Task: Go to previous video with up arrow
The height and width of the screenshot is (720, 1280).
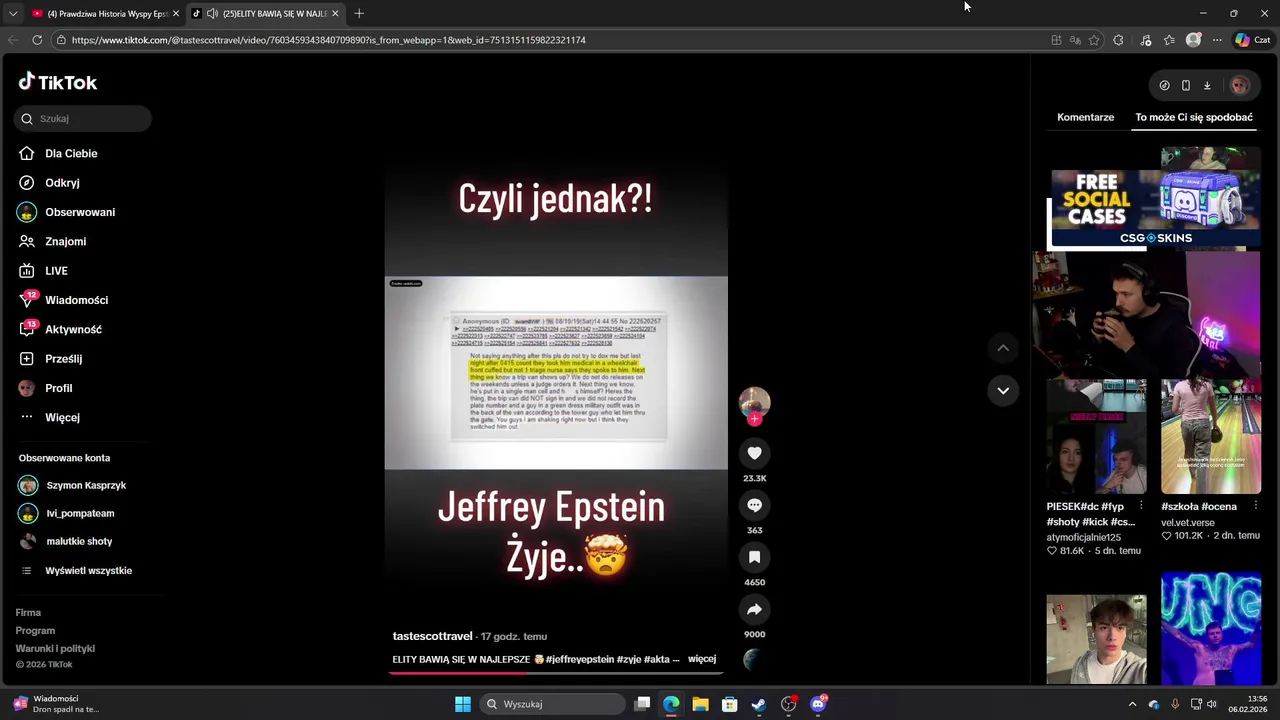Action: click(x=1003, y=348)
